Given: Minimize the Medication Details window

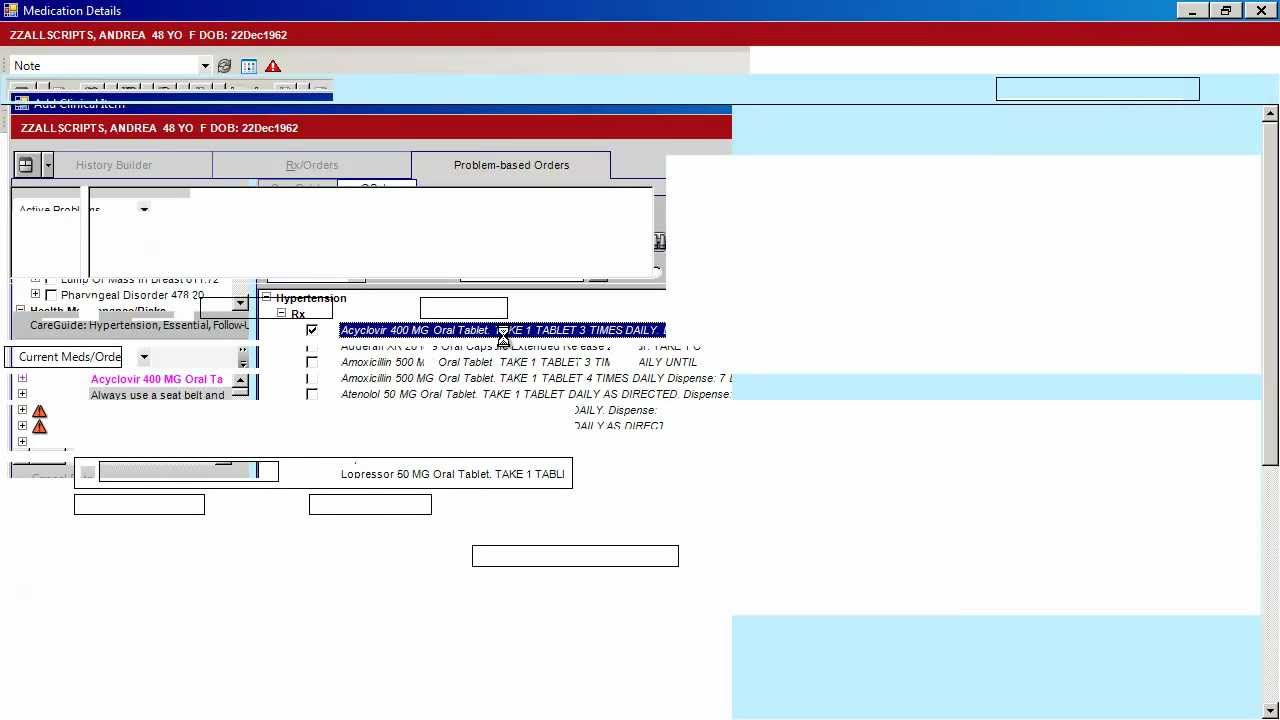Looking at the screenshot, I should click(1192, 10).
